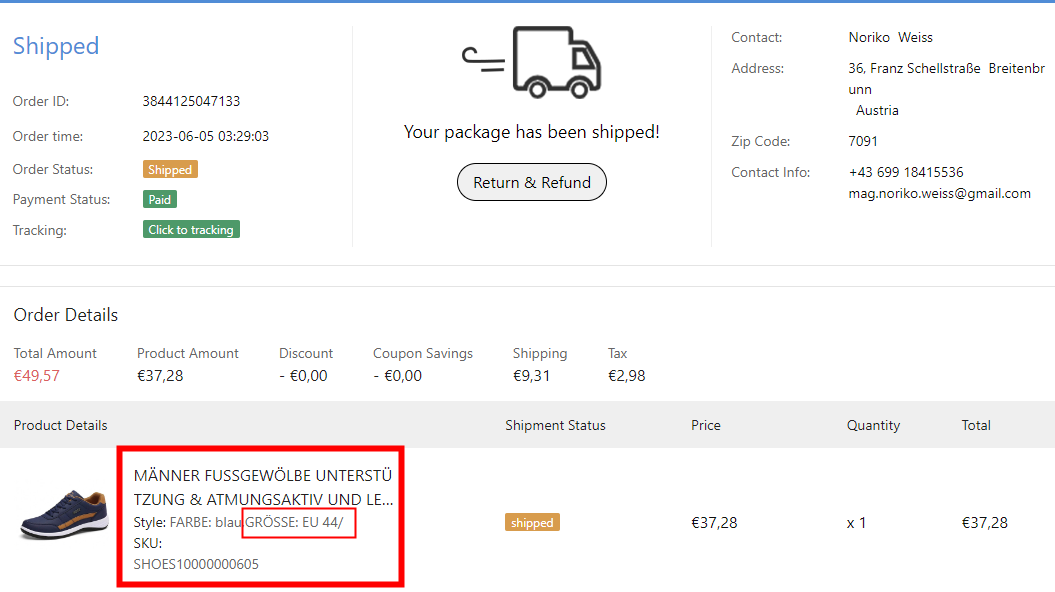The width and height of the screenshot is (1055, 592).
Task: Click the contact name Noriko Weiss
Action: coord(890,37)
